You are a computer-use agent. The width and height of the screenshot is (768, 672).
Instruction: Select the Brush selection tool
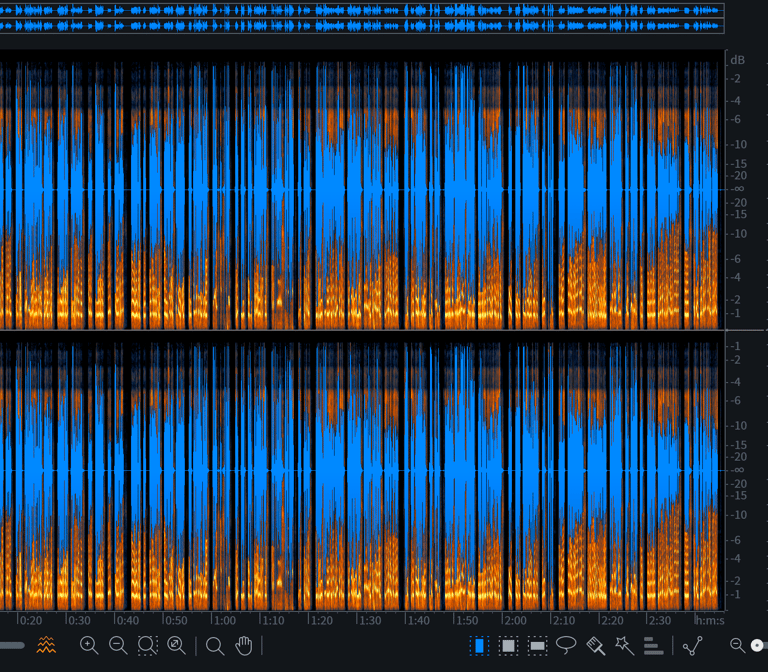click(596, 646)
